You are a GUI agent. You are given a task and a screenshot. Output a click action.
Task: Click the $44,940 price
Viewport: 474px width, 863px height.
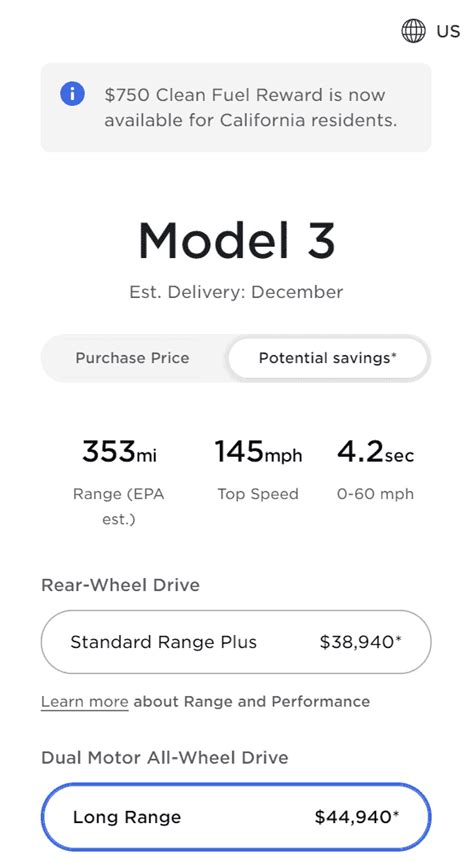[357, 817]
